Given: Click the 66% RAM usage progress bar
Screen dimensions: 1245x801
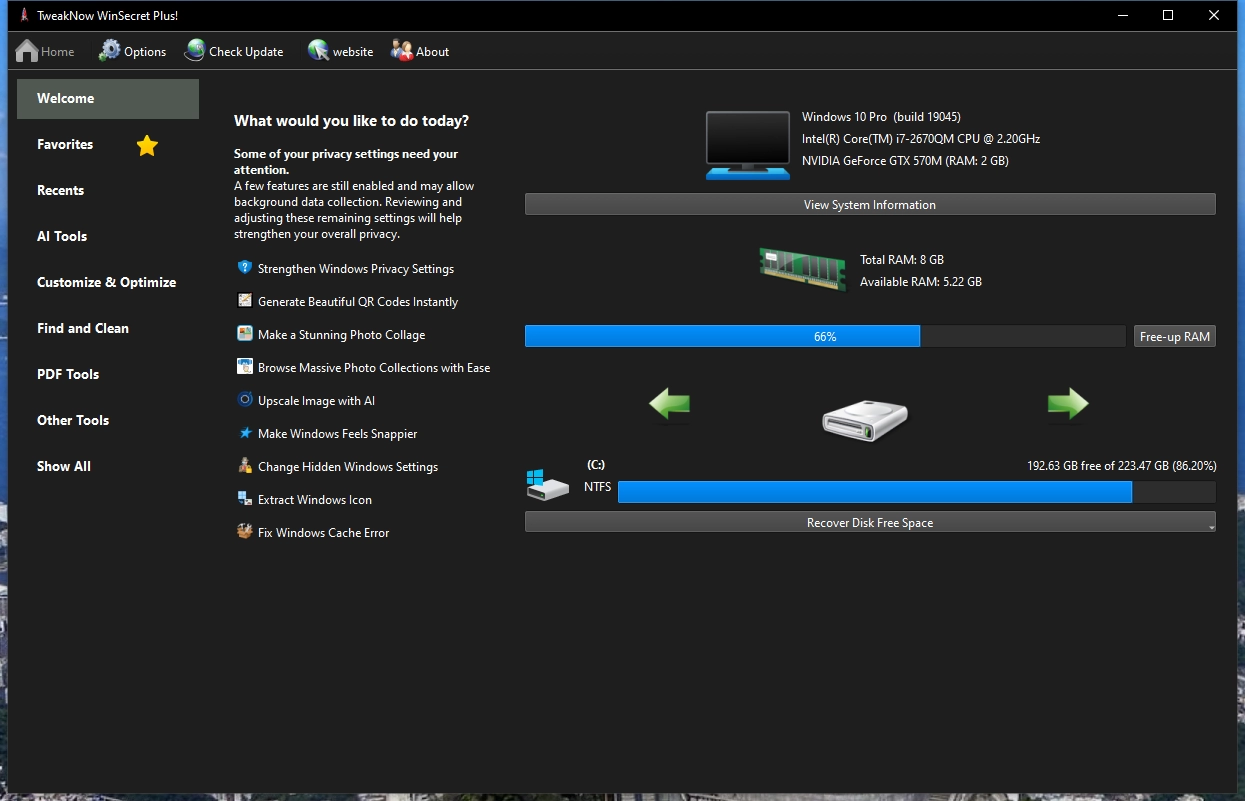Looking at the screenshot, I should (x=825, y=336).
